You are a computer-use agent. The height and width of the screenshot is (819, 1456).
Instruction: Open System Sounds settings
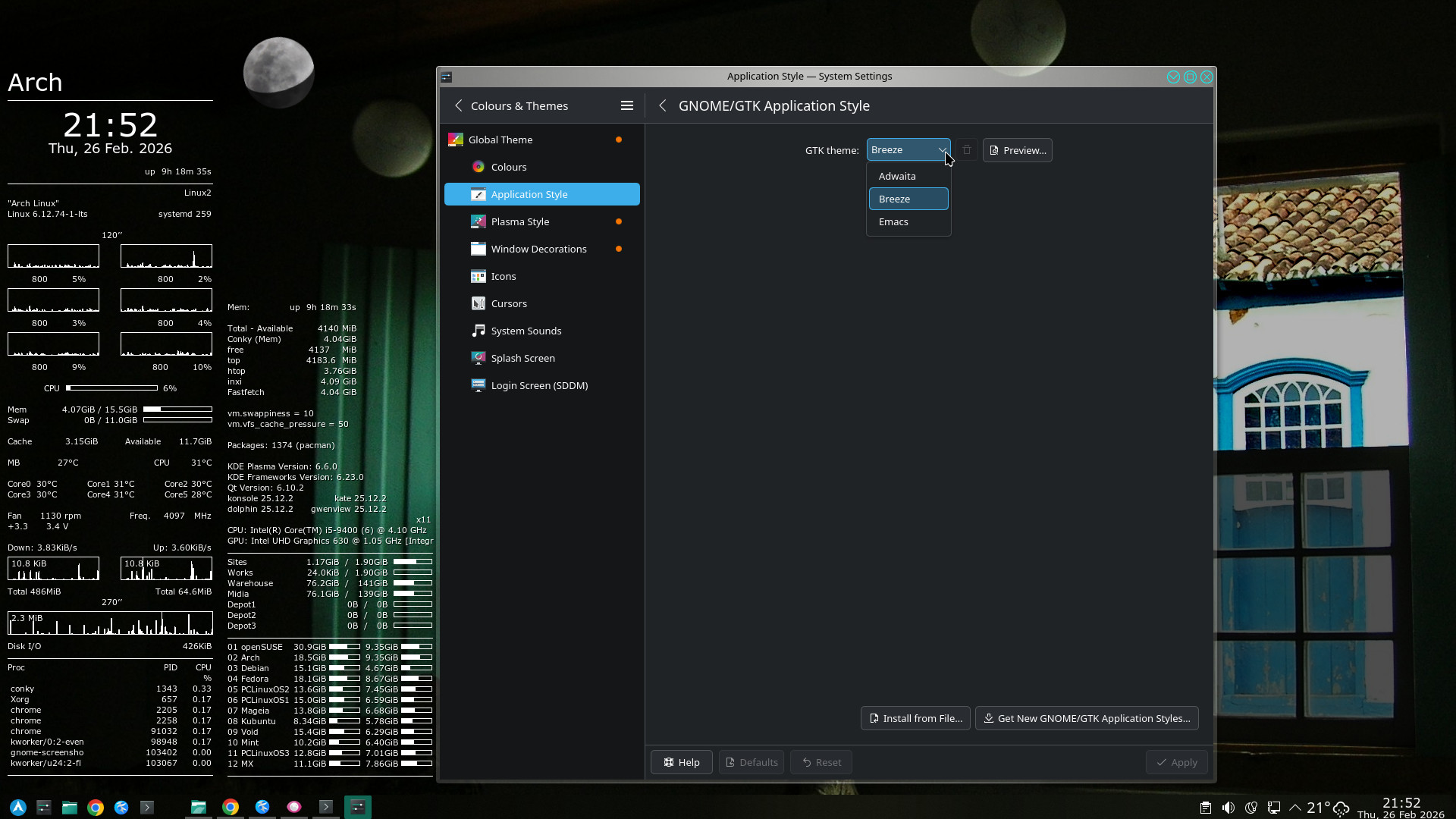point(526,331)
